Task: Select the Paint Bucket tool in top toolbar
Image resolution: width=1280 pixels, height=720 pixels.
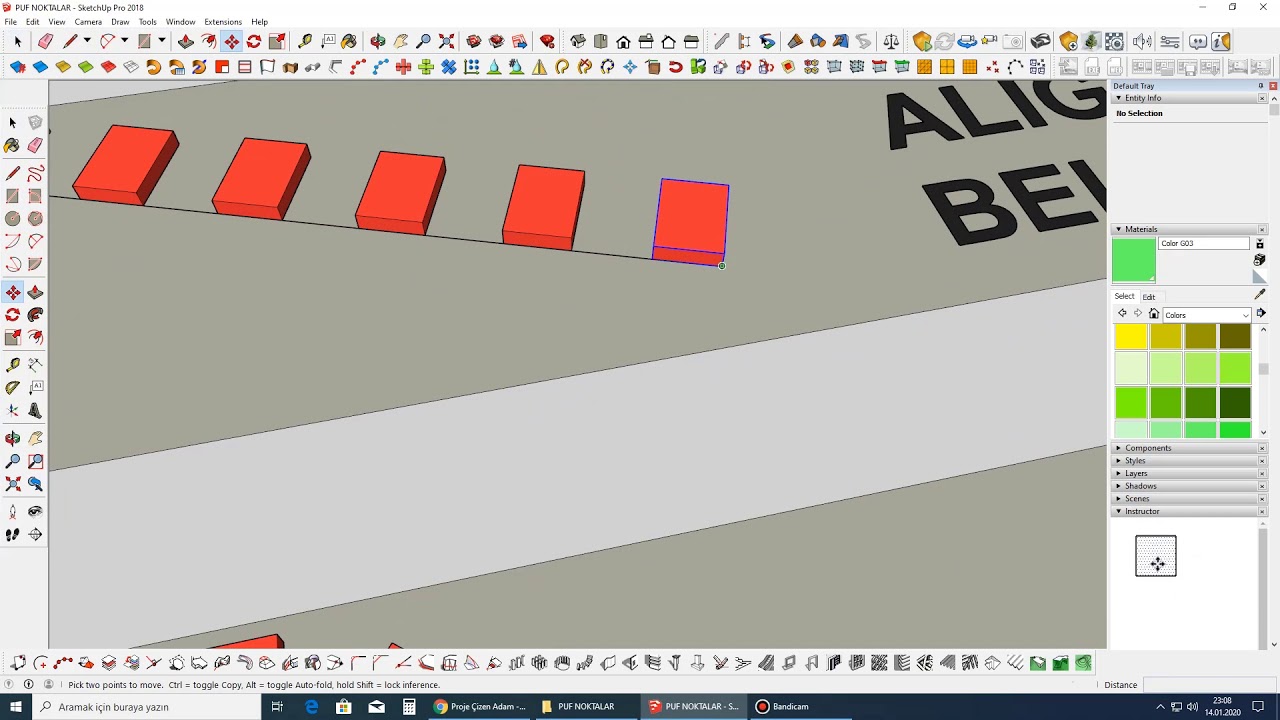Action: coord(349,41)
